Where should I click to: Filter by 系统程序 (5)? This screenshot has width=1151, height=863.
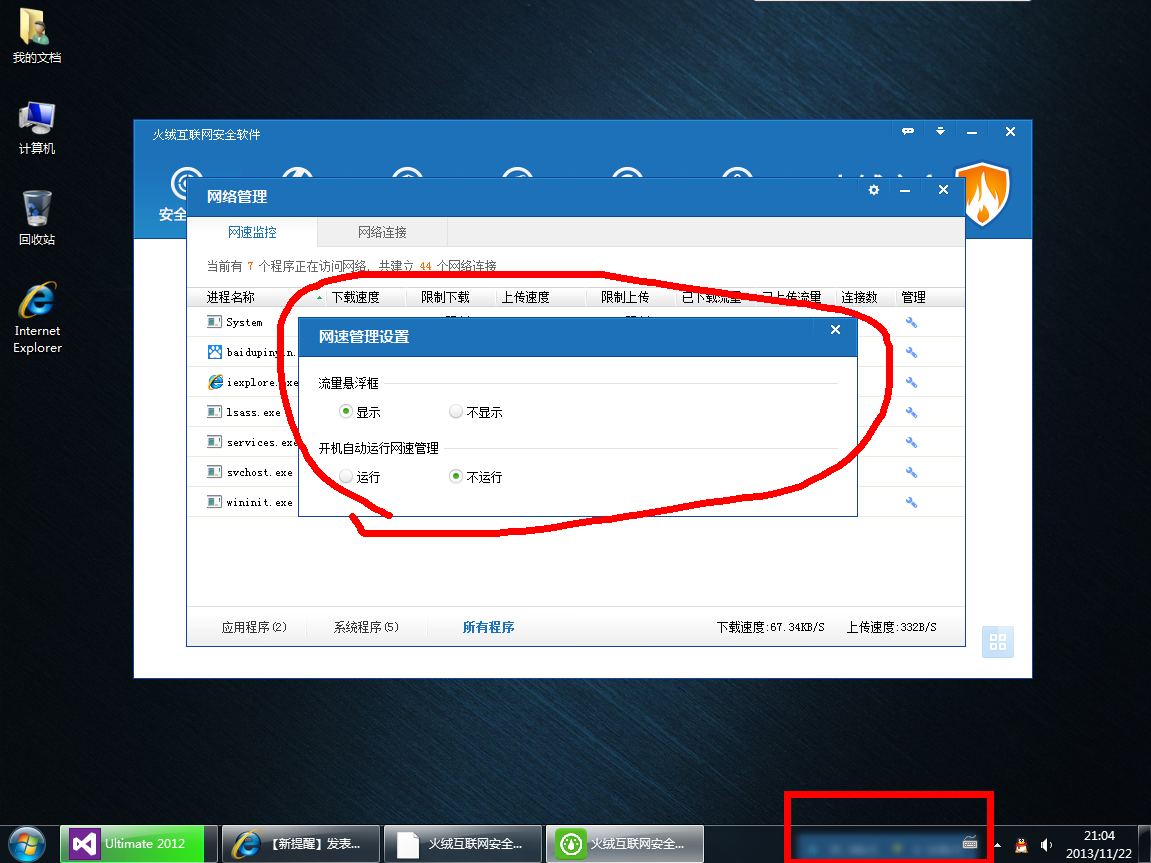[366, 627]
